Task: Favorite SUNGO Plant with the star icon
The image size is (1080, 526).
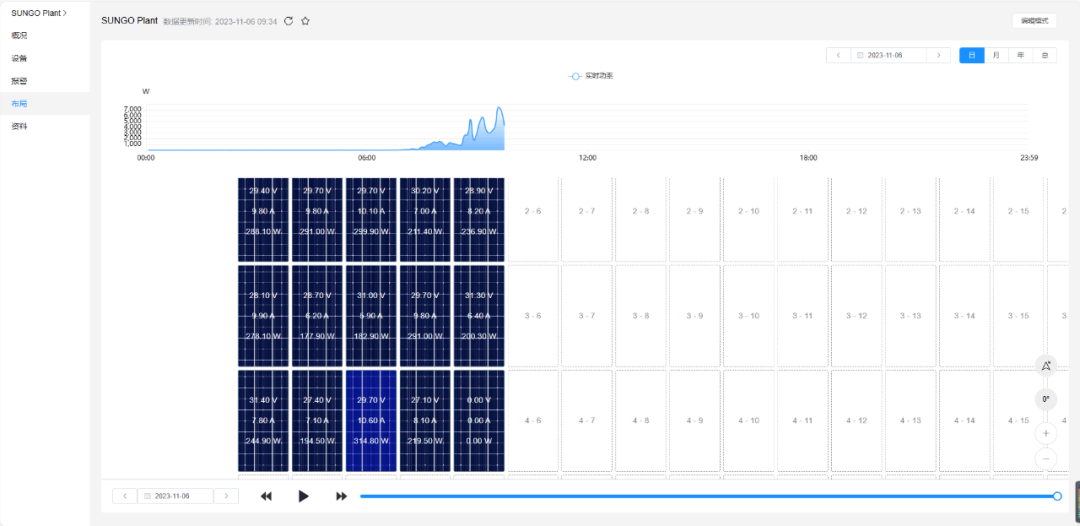Action: pos(305,21)
